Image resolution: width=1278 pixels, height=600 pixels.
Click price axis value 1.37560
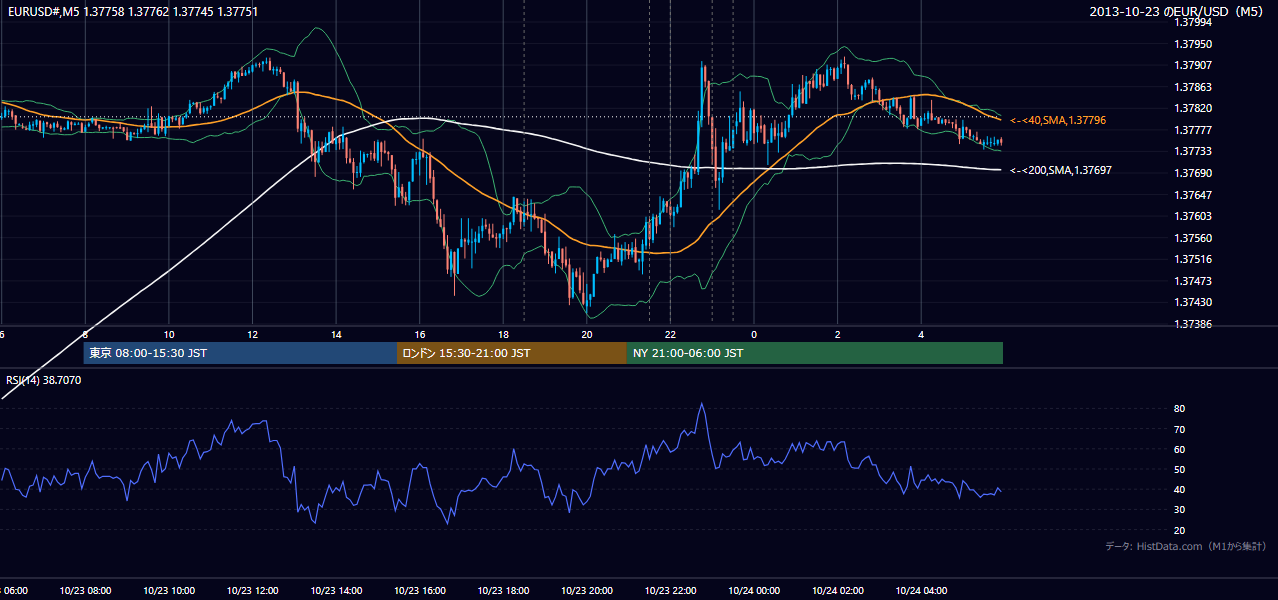click(x=1193, y=238)
